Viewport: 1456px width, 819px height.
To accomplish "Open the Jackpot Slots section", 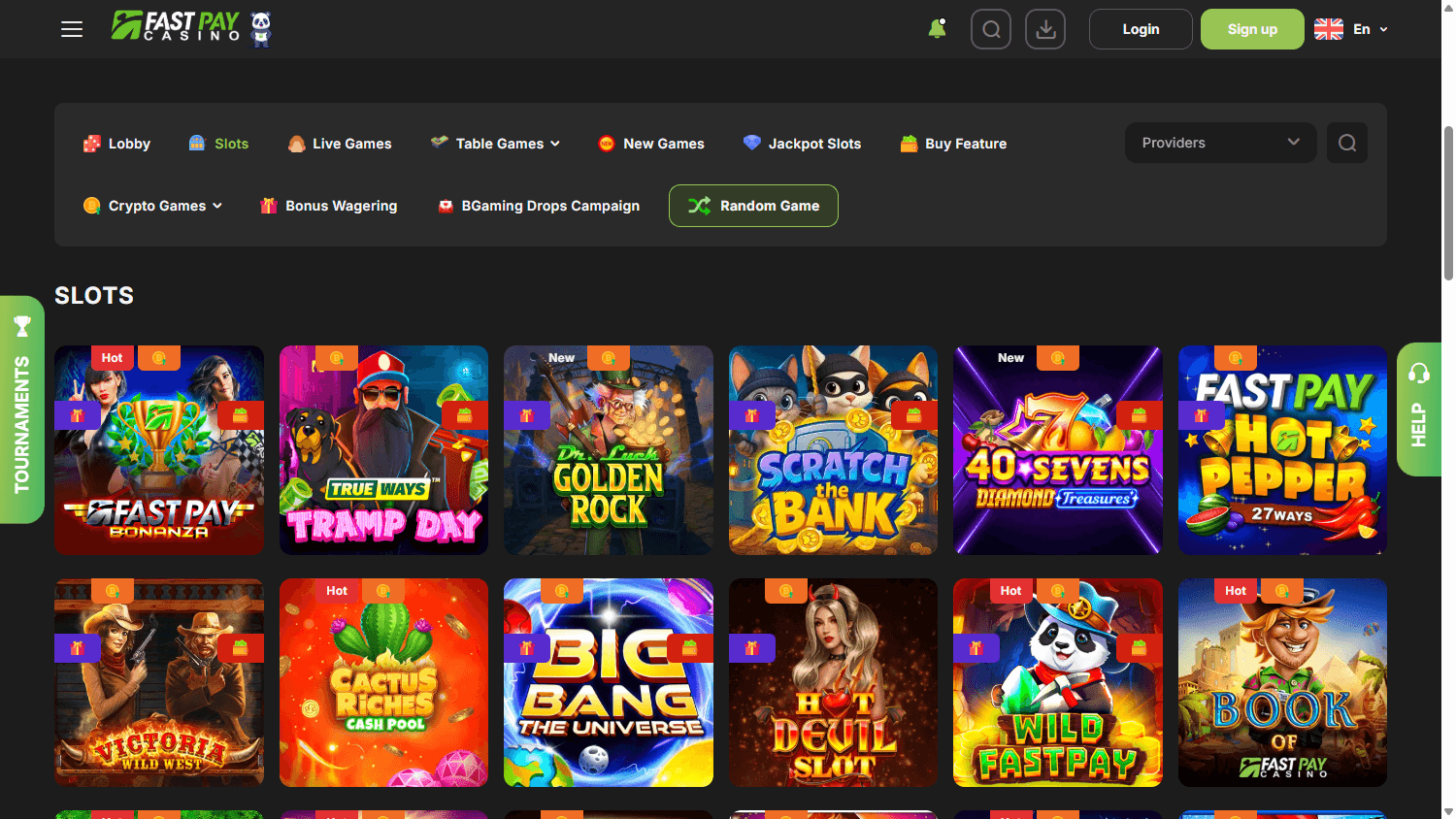I will click(802, 143).
